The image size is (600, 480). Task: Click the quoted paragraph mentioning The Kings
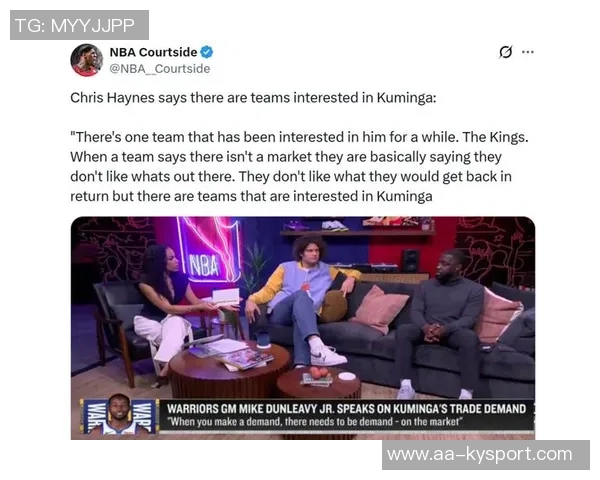[x=299, y=167]
